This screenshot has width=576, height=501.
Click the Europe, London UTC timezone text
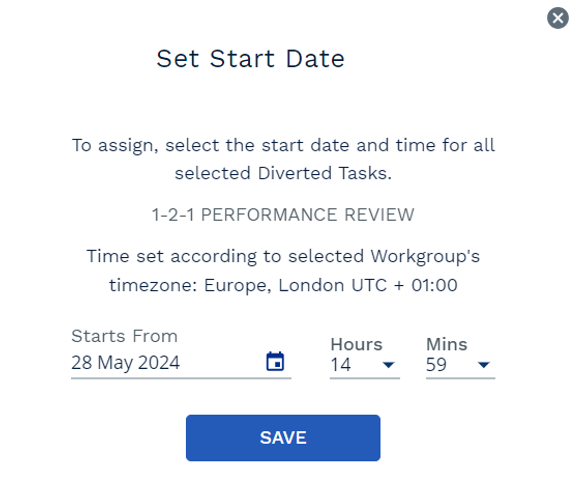tap(331, 285)
